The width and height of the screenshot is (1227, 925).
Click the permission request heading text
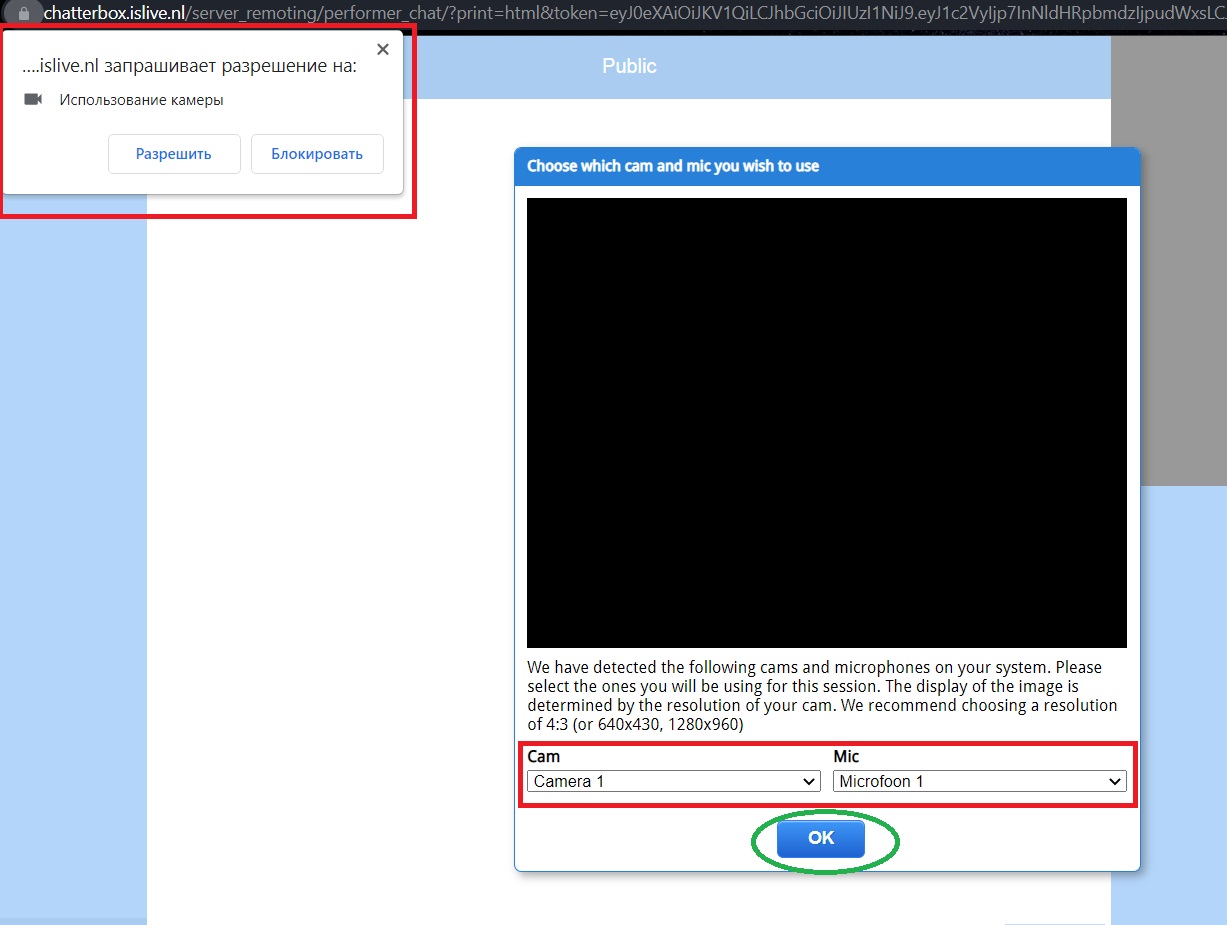(x=189, y=66)
